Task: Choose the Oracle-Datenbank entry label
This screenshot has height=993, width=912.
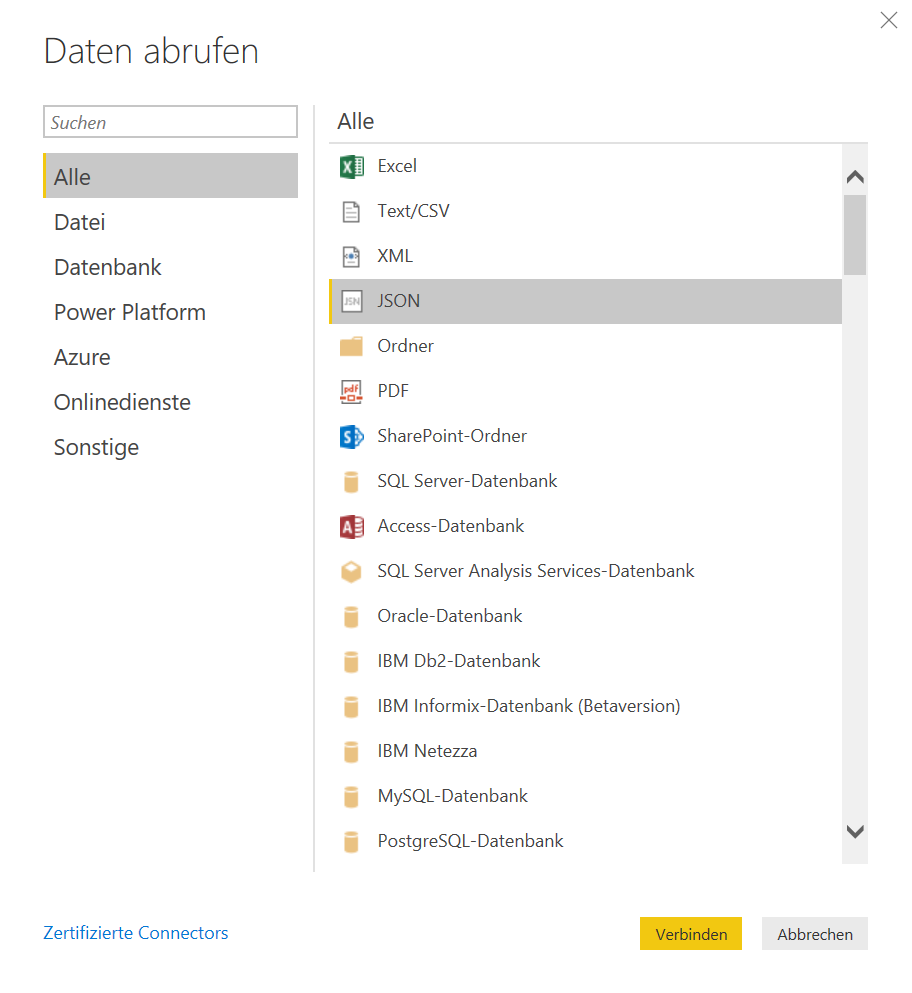Action: click(450, 616)
